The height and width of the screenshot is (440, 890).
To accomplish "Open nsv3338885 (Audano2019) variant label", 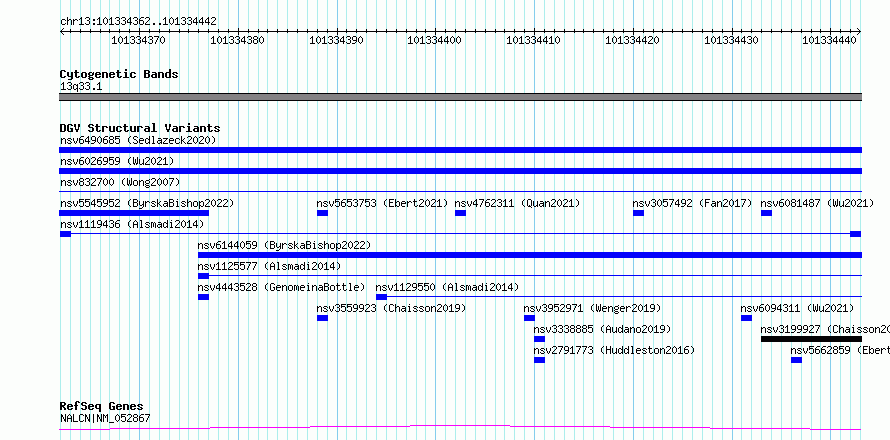I will click(602, 329).
